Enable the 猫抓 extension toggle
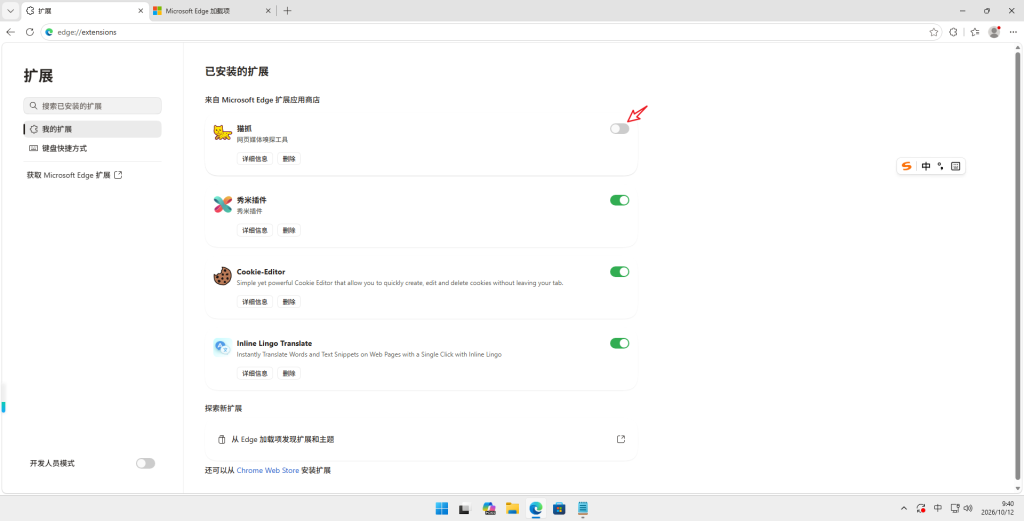The image size is (1024, 521). click(619, 129)
